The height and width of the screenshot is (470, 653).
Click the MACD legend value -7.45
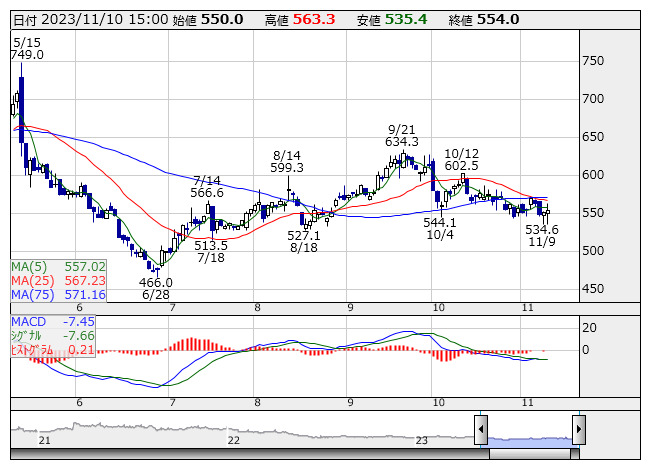pos(79,322)
